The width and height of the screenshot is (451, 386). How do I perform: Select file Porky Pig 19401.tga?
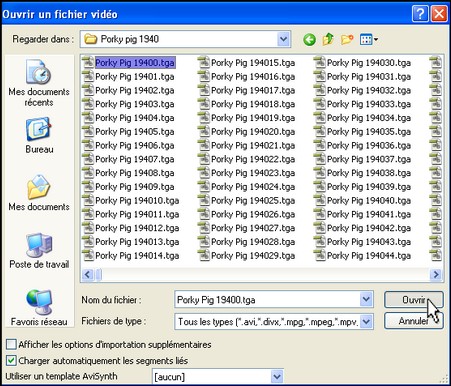(x=135, y=77)
